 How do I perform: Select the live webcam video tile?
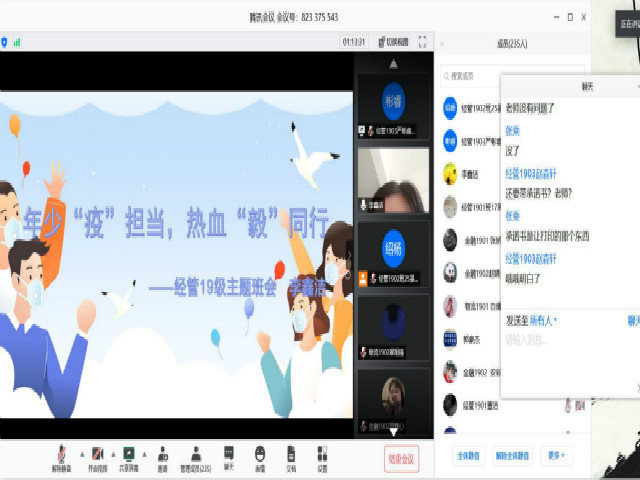coord(393,180)
